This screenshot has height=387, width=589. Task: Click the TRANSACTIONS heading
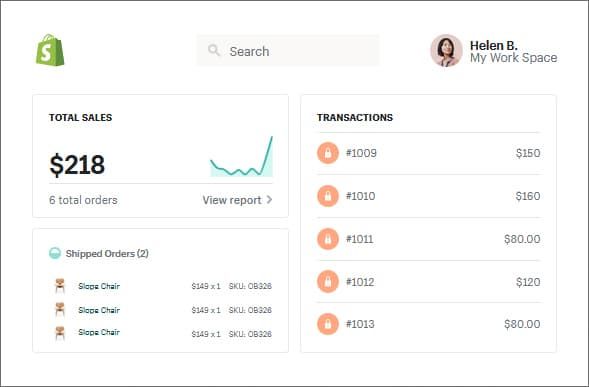coord(355,118)
